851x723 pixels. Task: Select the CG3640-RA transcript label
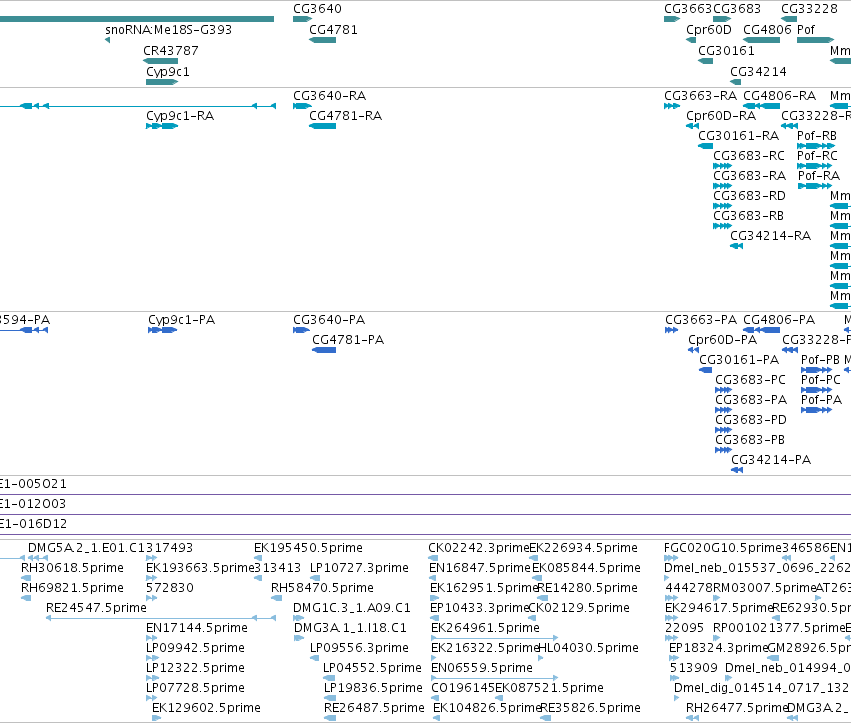pyautogui.click(x=329, y=96)
